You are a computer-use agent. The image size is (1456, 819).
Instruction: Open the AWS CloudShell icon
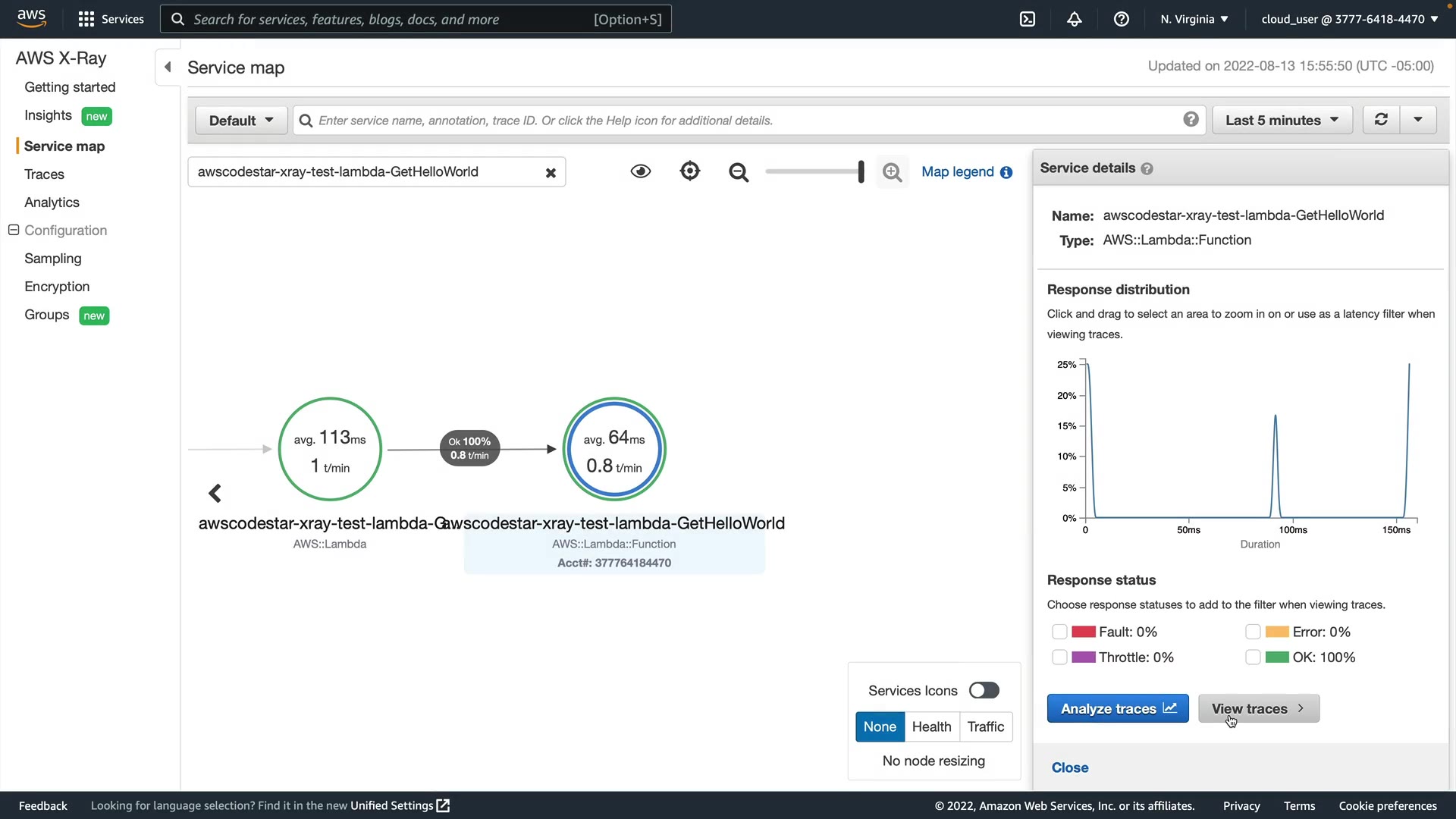[1028, 19]
